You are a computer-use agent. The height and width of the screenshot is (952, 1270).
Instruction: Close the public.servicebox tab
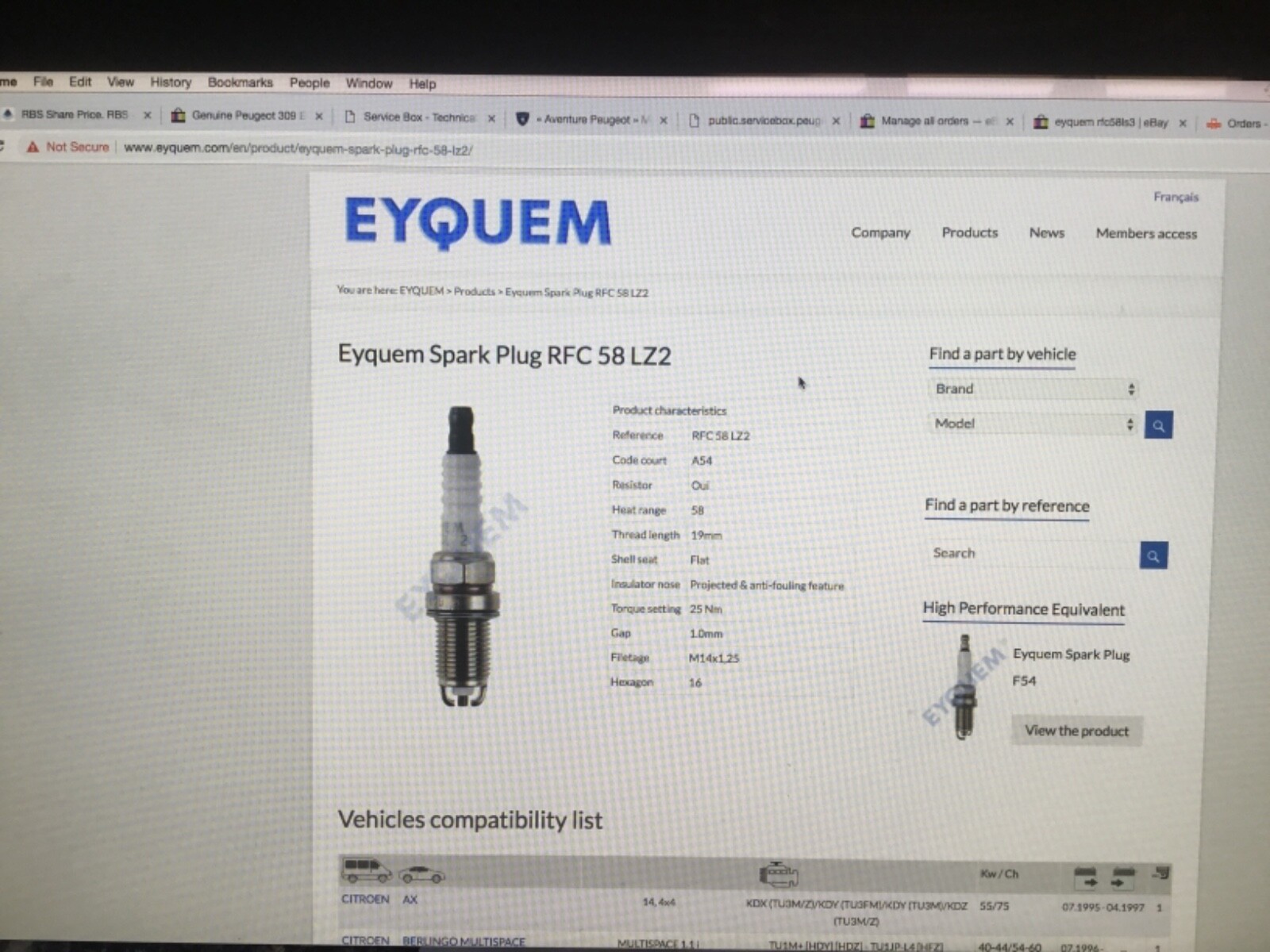(x=836, y=121)
